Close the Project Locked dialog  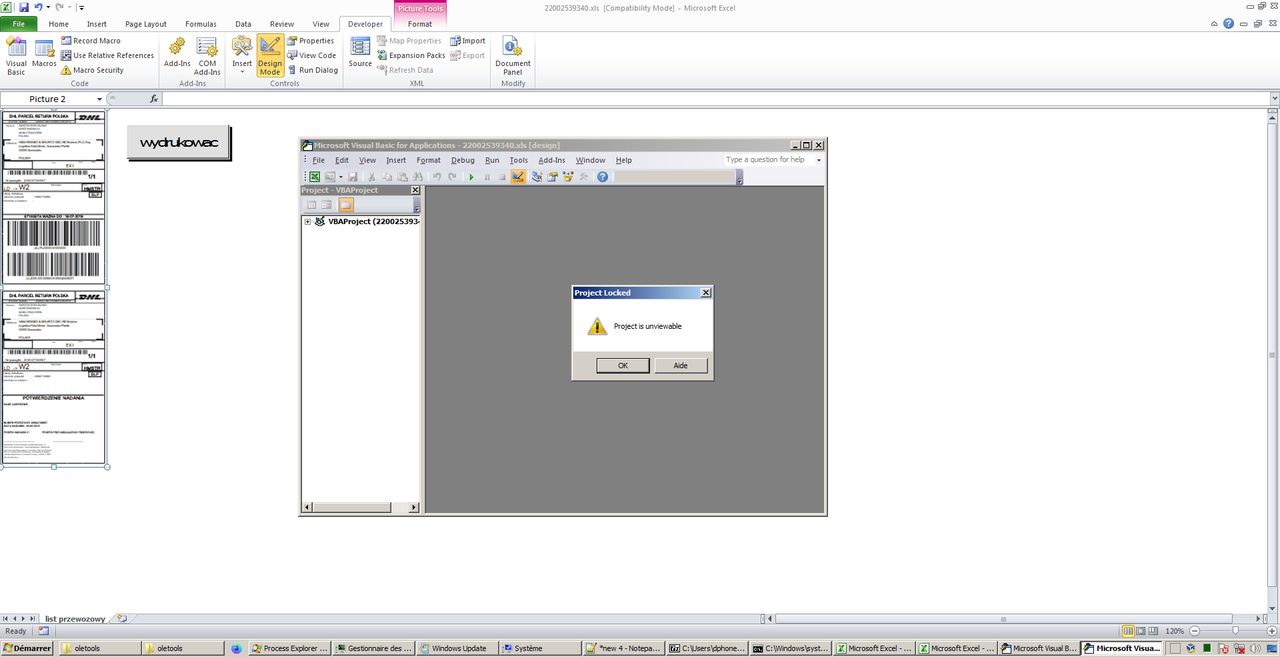706,293
